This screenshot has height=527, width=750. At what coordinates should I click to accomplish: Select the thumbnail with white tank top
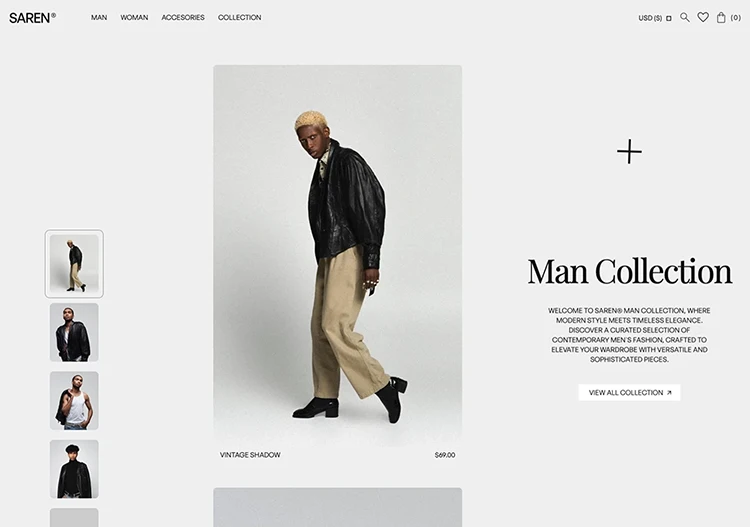(x=74, y=401)
